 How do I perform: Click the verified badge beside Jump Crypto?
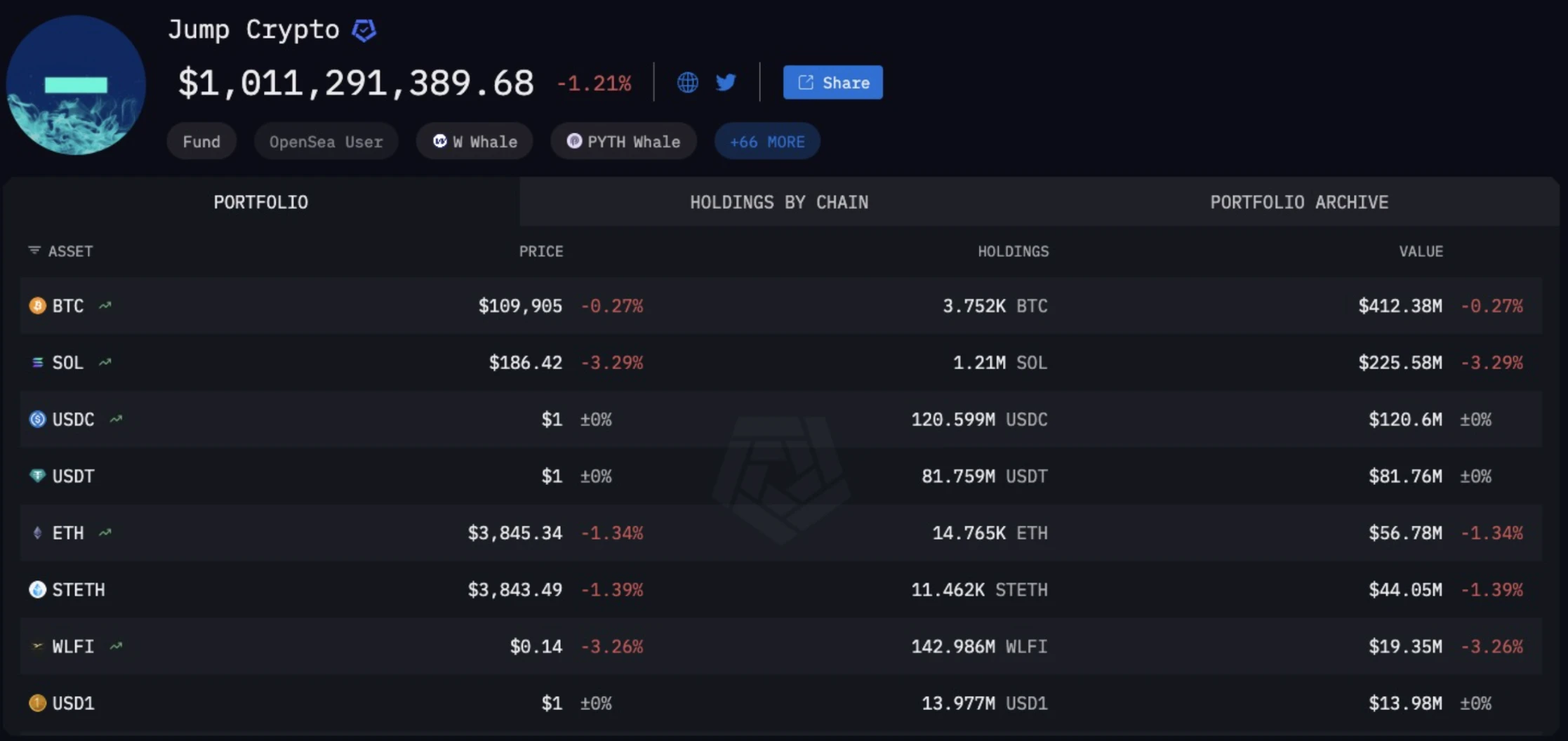[x=364, y=30]
